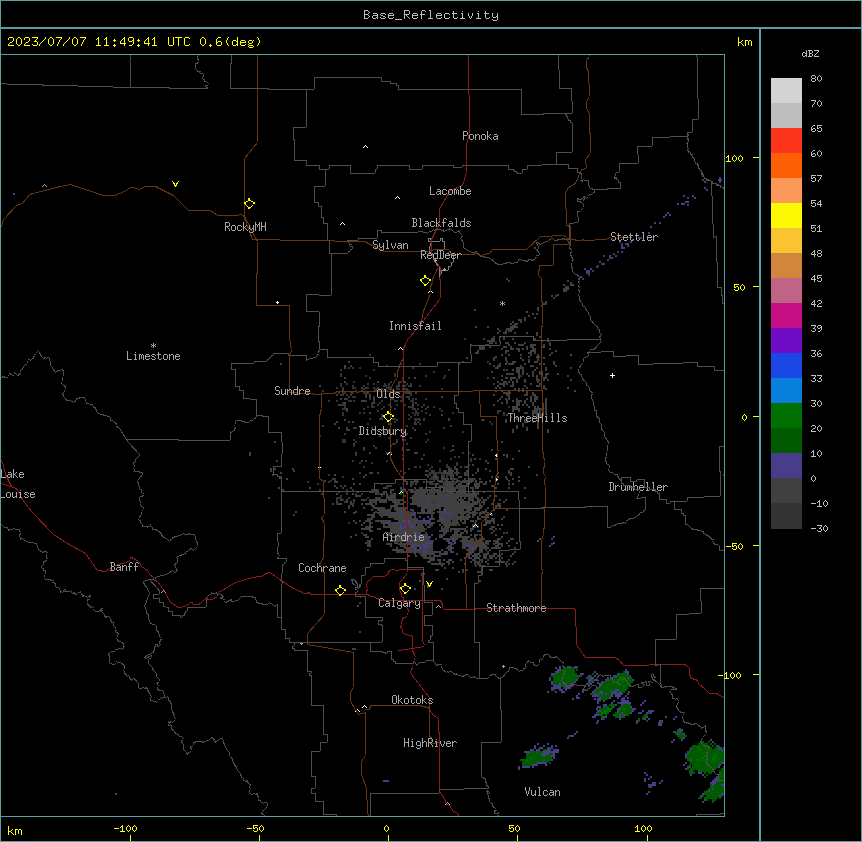The image size is (862, 842).
Task: Select the Drumheller label
Action: (x=638, y=487)
